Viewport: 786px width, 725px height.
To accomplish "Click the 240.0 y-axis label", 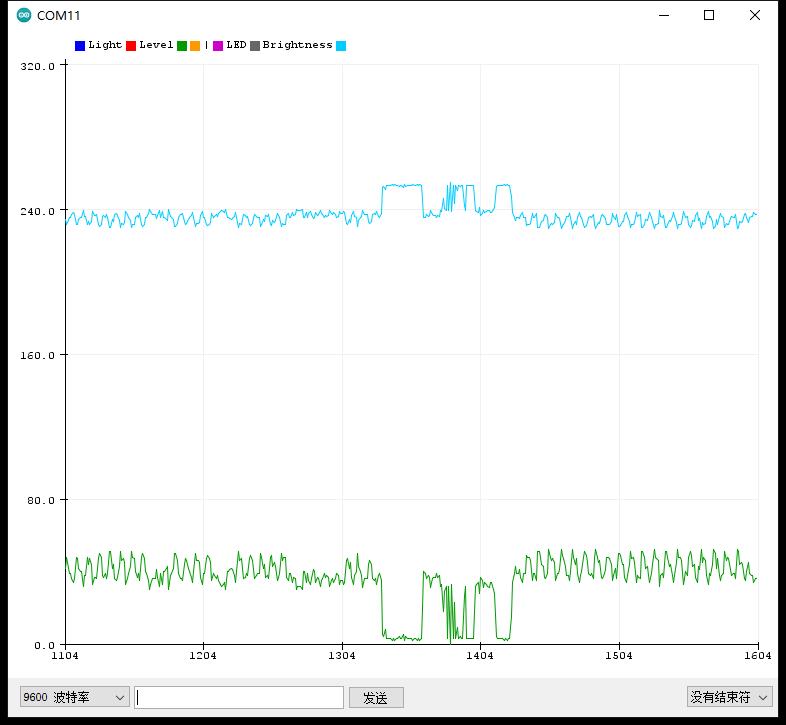I will tap(38, 211).
